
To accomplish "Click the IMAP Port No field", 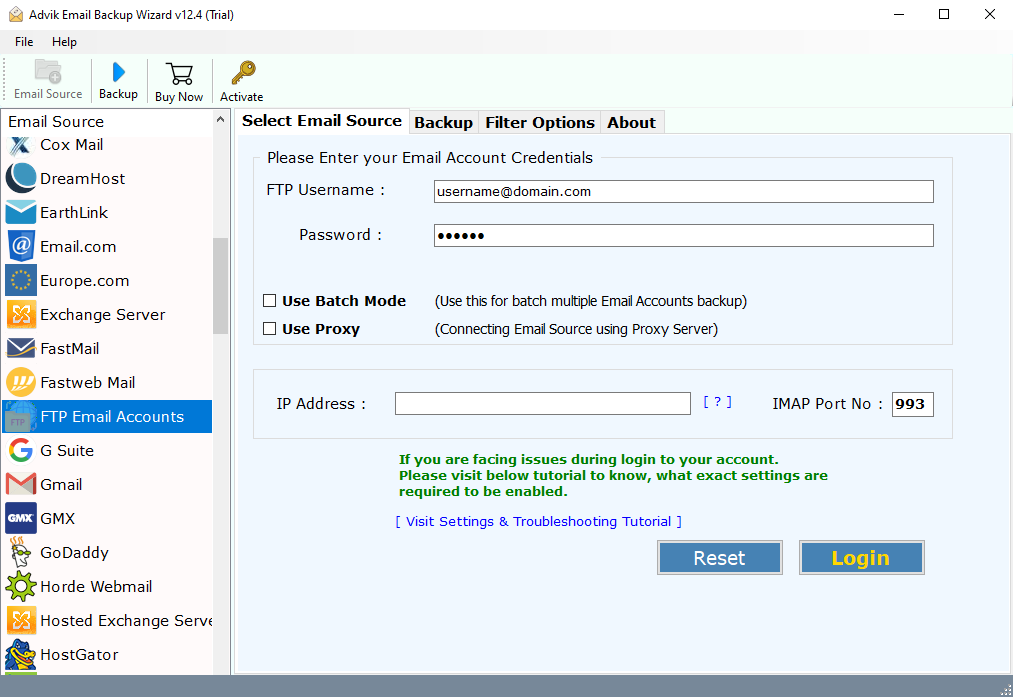I will pyautogui.click(x=912, y=404).
